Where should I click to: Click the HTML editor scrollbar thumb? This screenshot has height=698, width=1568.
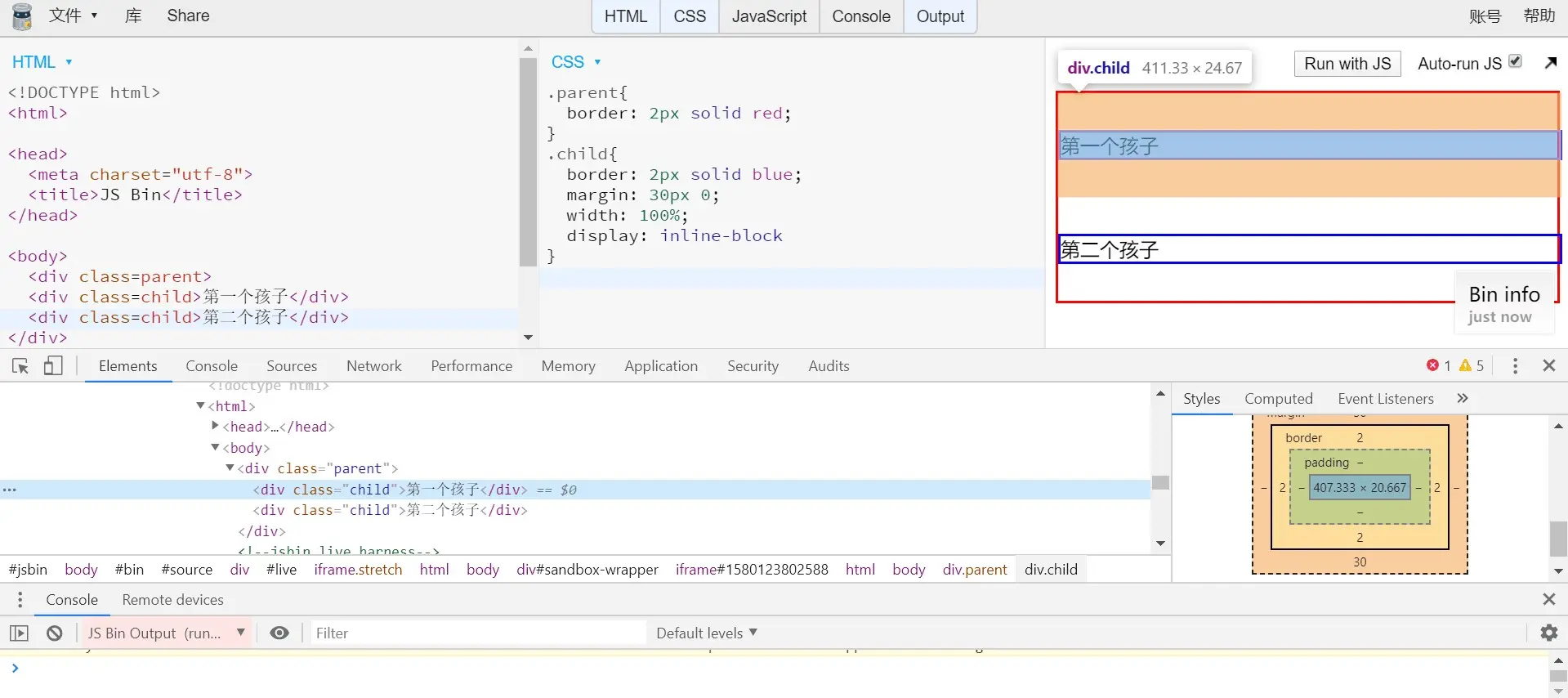528,162
